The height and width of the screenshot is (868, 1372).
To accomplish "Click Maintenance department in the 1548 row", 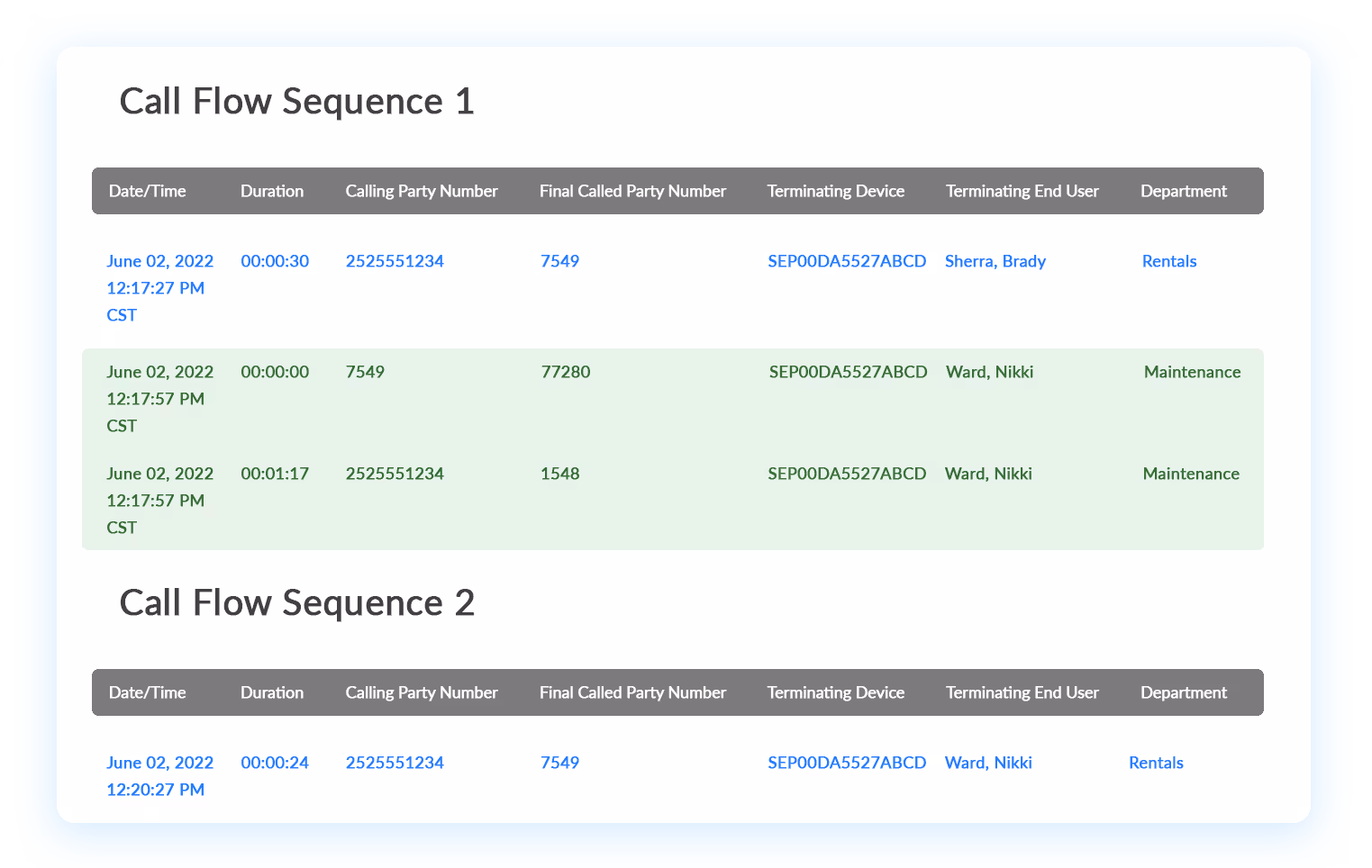I will [x=1191, y=474].
